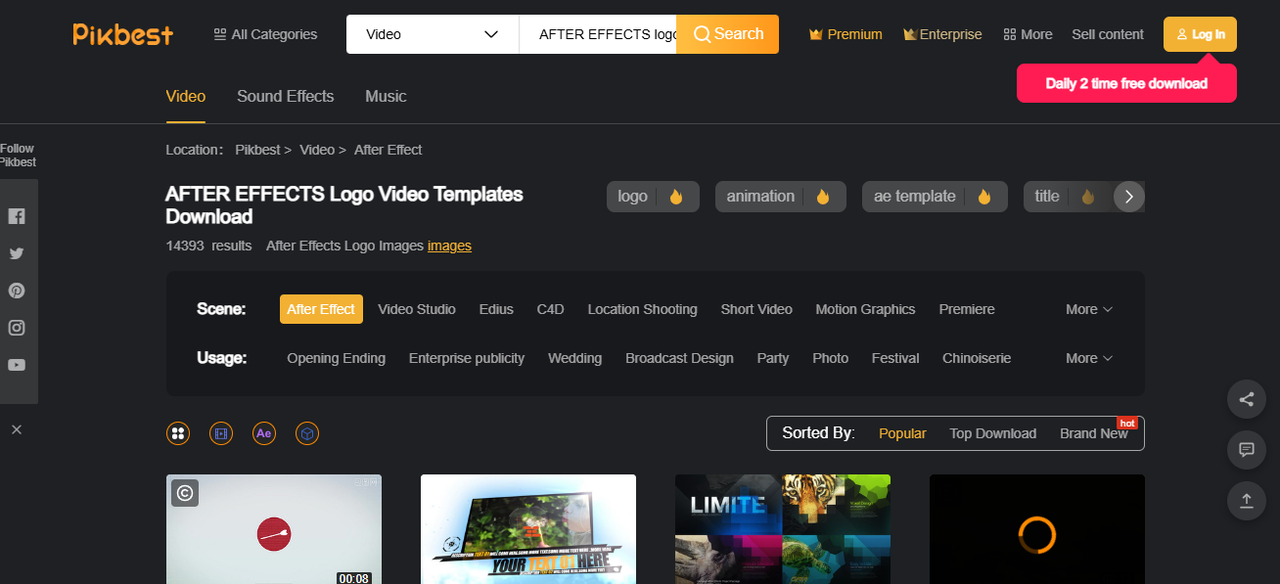This screenshot has width=1280, height=584.
Task: Select Opening Ending usage filter
Action: click(336, 358)
